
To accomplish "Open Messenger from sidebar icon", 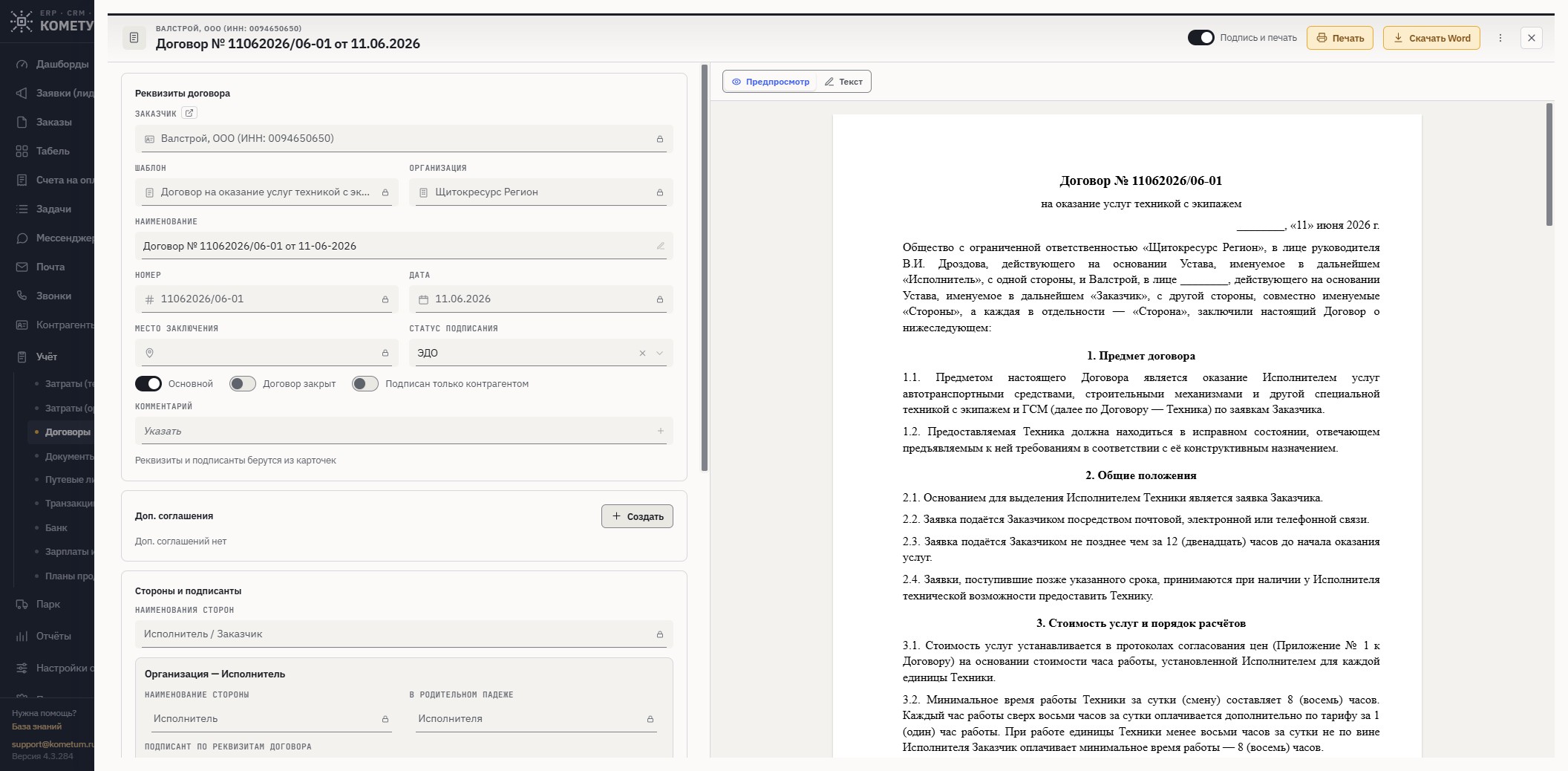I will coord(22,238).
